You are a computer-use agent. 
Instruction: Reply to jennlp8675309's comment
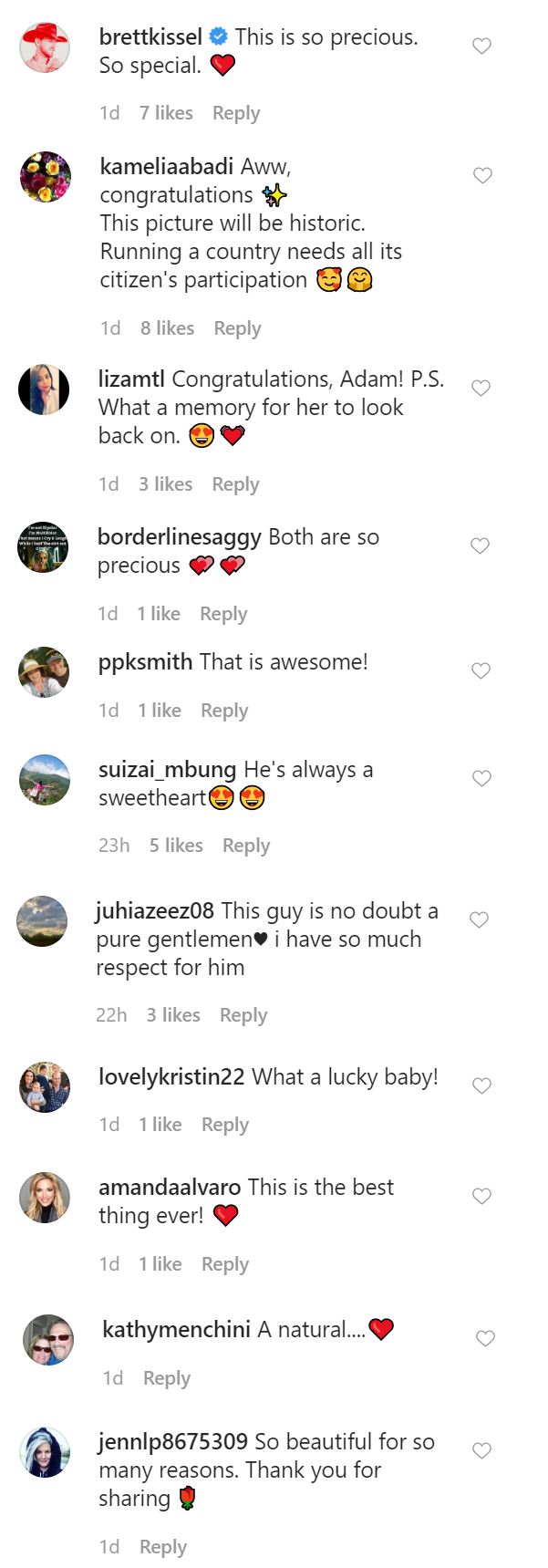point(162,1547)
